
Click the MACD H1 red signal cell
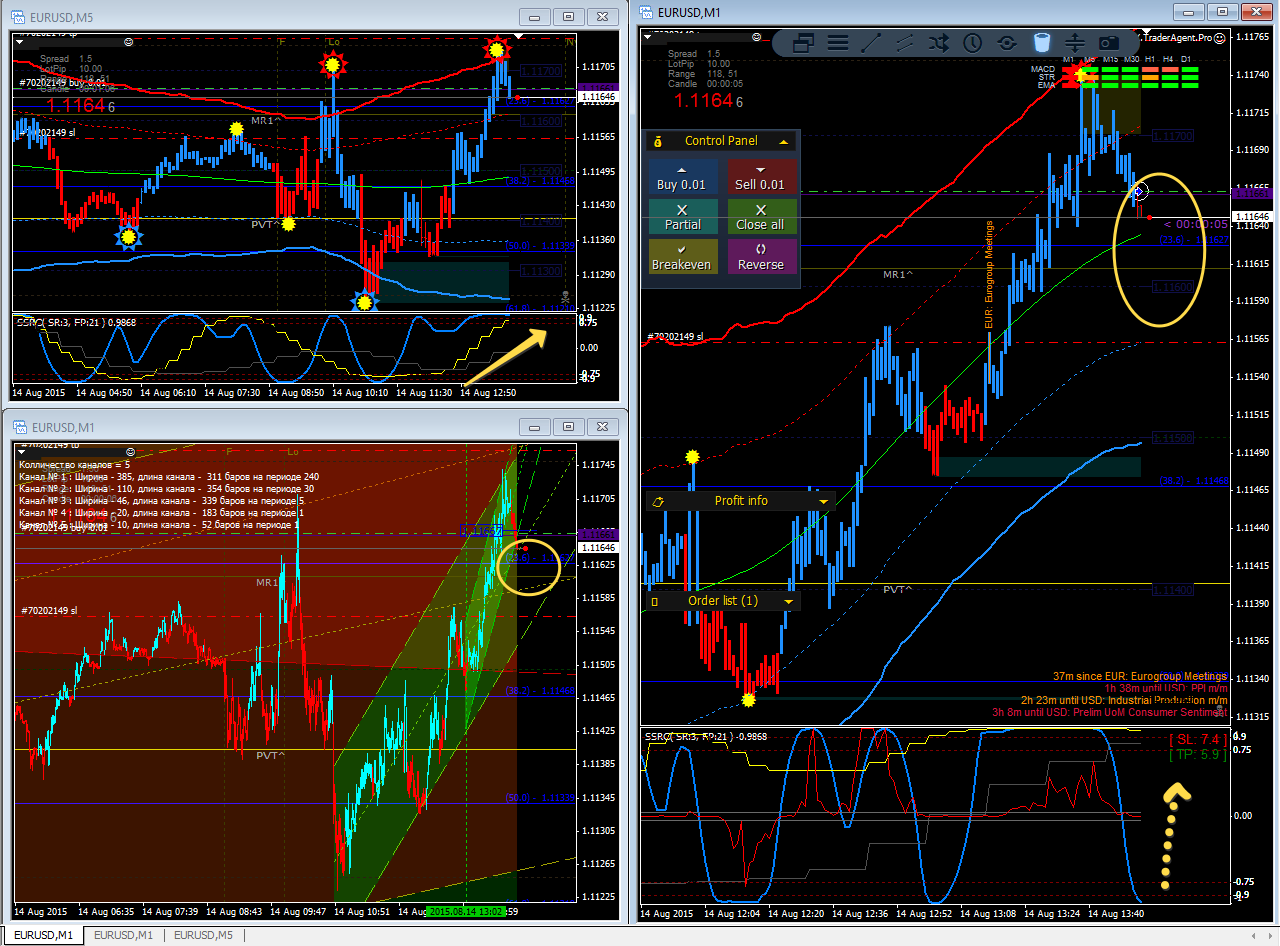[1150, 69]
